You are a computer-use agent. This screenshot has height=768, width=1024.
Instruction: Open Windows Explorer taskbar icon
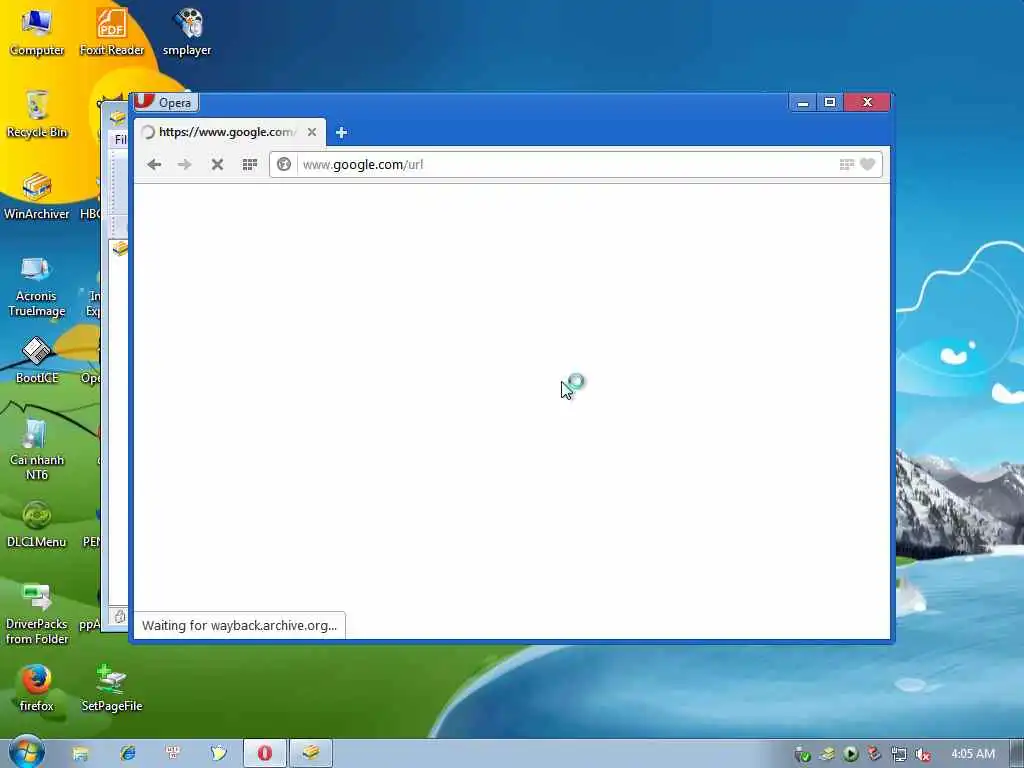[x=80, y=754]
